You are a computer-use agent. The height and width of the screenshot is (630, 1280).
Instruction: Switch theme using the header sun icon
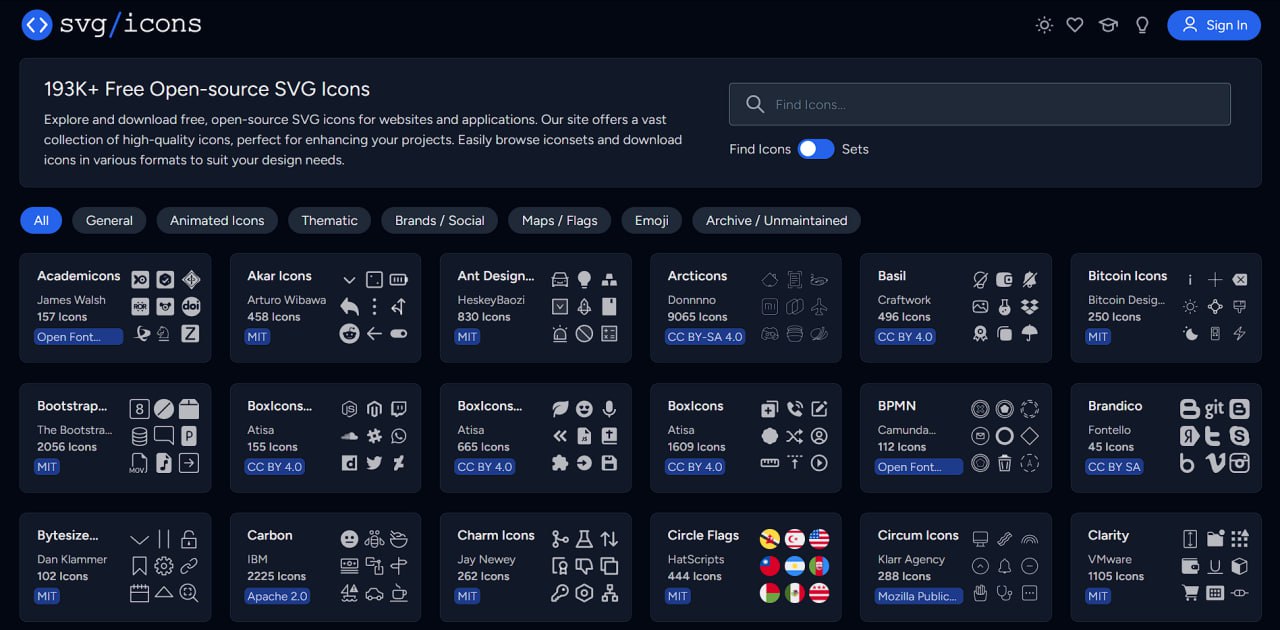pyautogui.click(x=1044, y=25)
